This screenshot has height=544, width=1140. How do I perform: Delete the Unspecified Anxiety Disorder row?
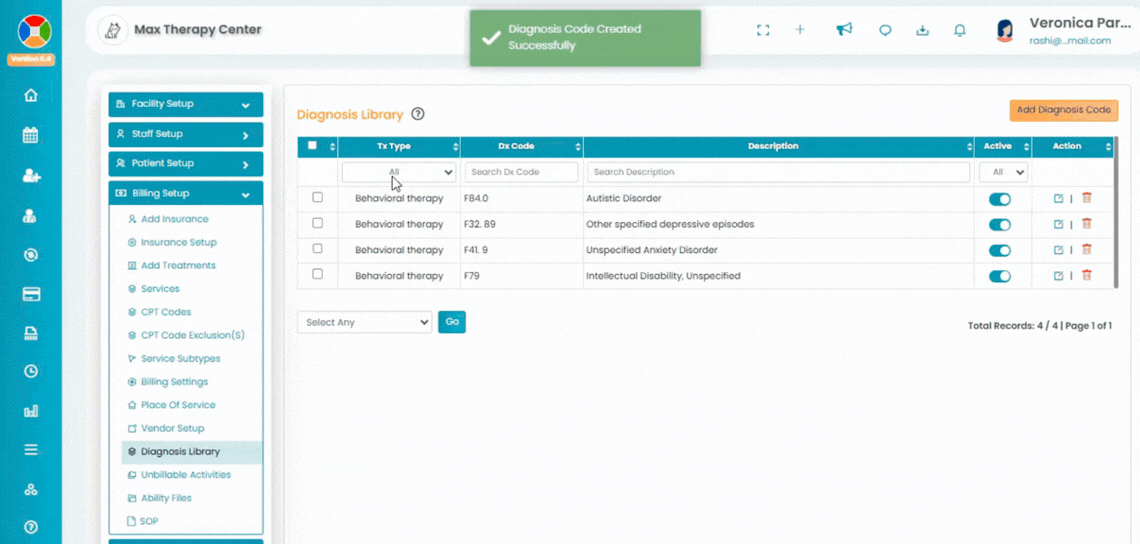click(1087, 249)
